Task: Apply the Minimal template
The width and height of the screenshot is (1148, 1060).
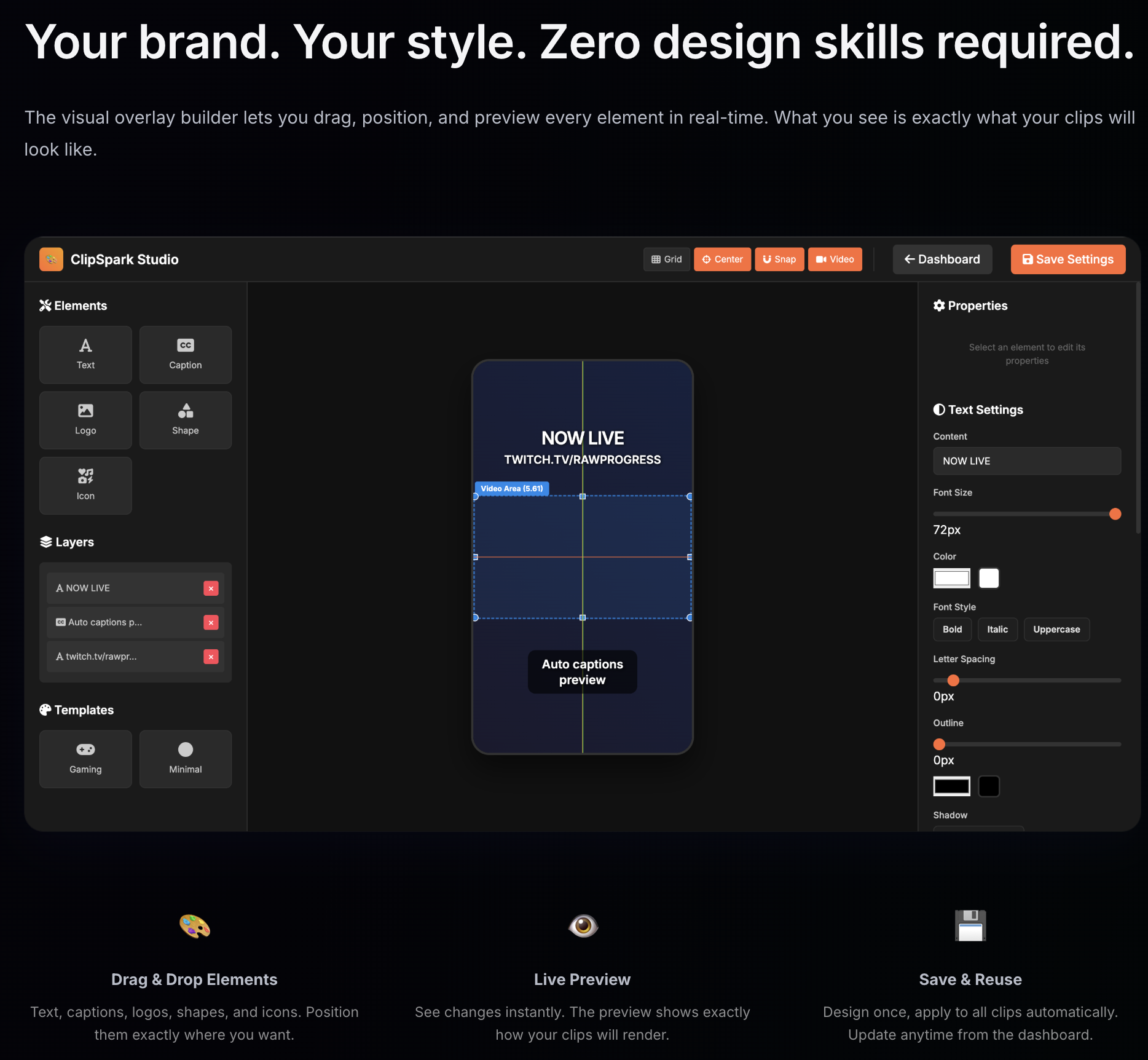Action: click(185, 759)
